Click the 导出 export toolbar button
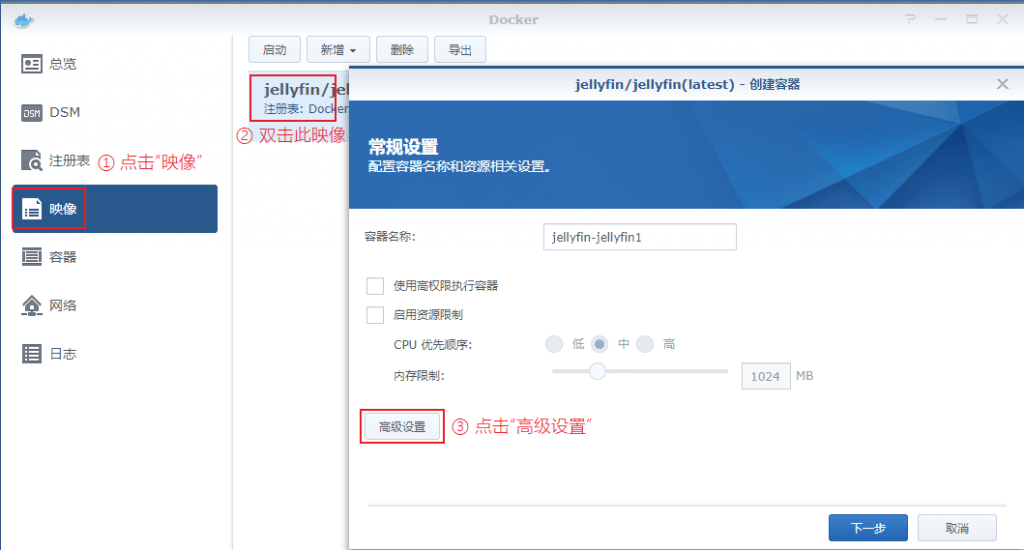Screen dimensions: 1024x550 (x=460, y=50)
